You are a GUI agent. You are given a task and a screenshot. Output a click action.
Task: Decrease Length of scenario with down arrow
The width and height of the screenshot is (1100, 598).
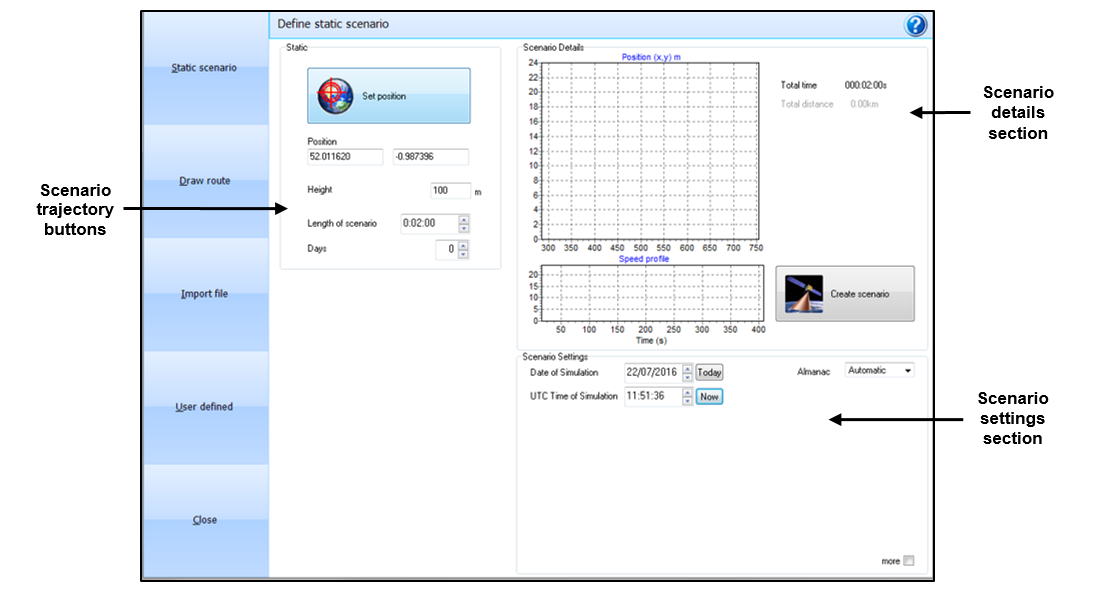click(x=464, y=228)
